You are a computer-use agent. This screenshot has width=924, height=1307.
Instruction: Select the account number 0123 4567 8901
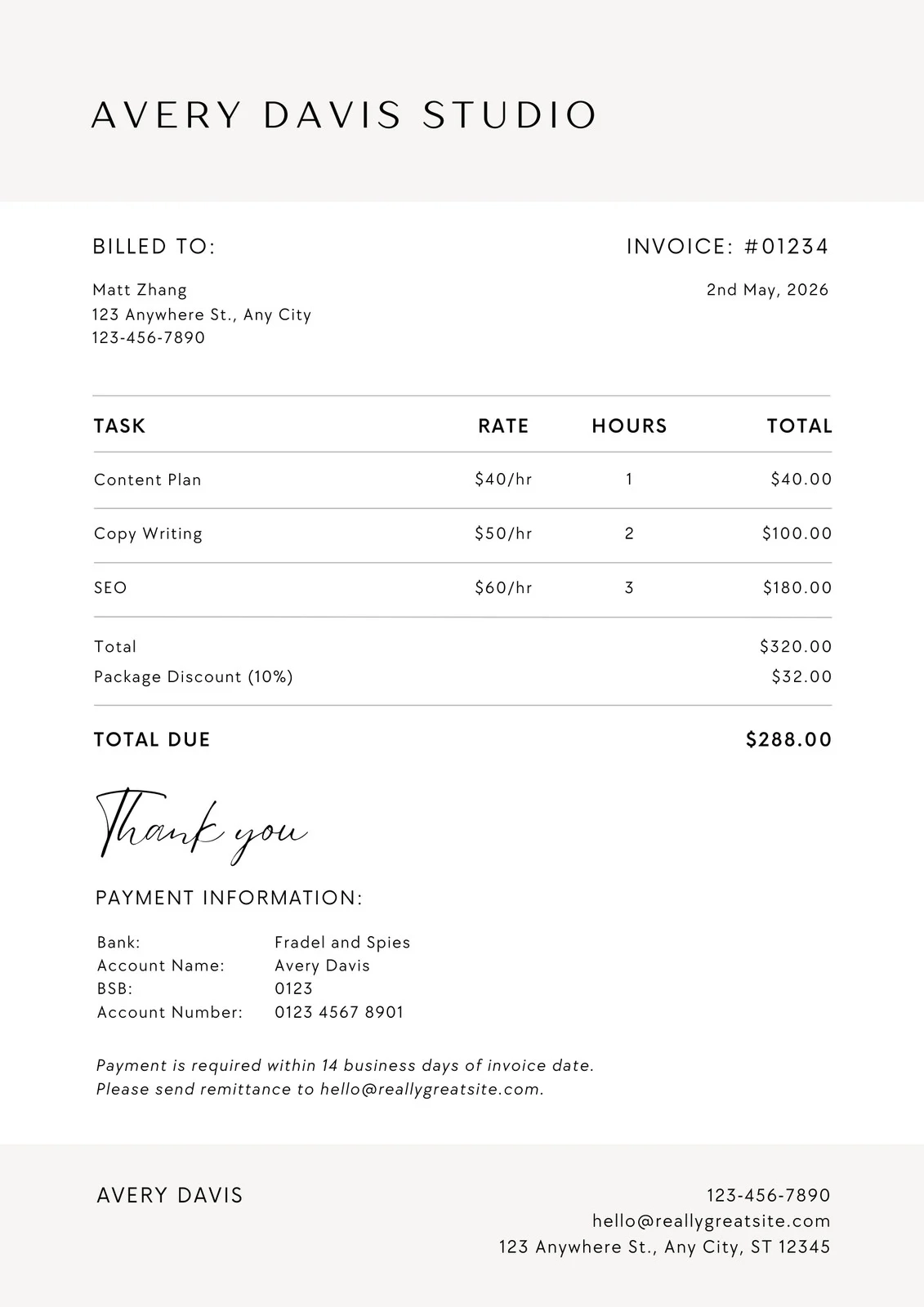click(x=339, y=1013)
